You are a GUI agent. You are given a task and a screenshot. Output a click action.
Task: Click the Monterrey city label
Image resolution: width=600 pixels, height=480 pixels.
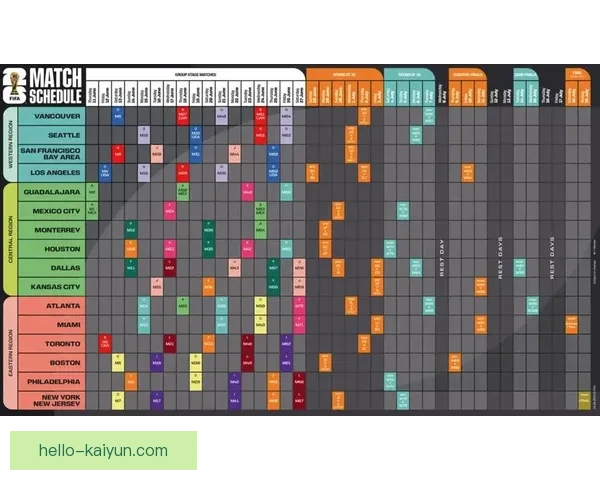point(51,230)
